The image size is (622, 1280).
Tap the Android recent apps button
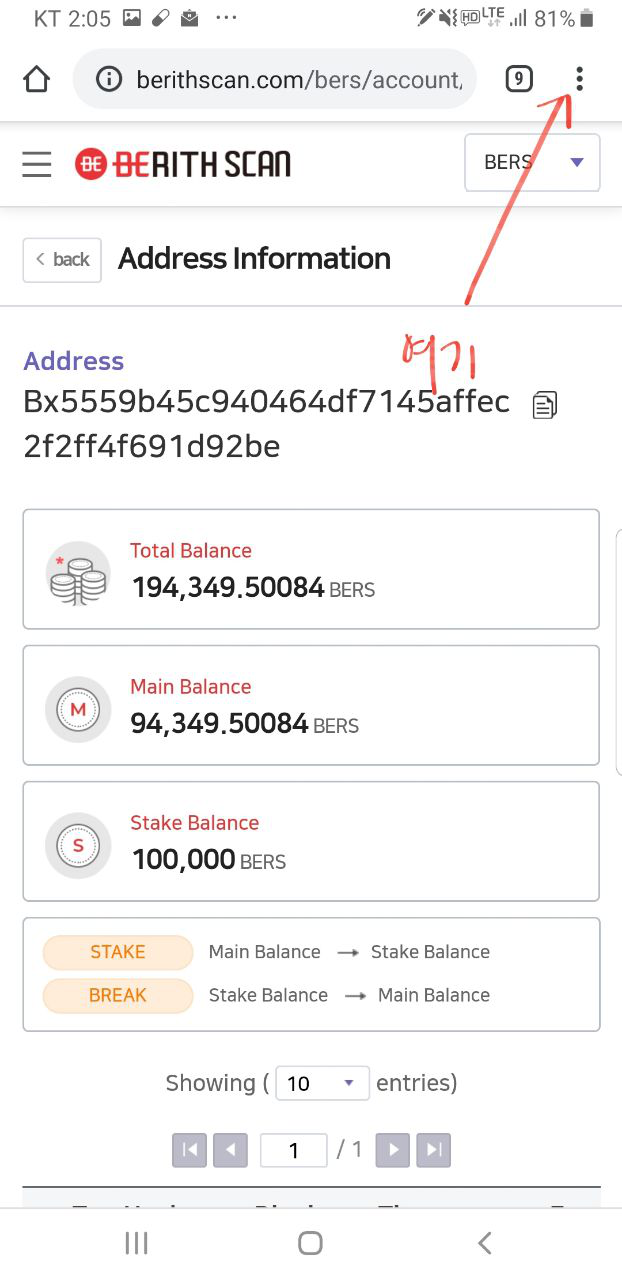(136, 1243)
